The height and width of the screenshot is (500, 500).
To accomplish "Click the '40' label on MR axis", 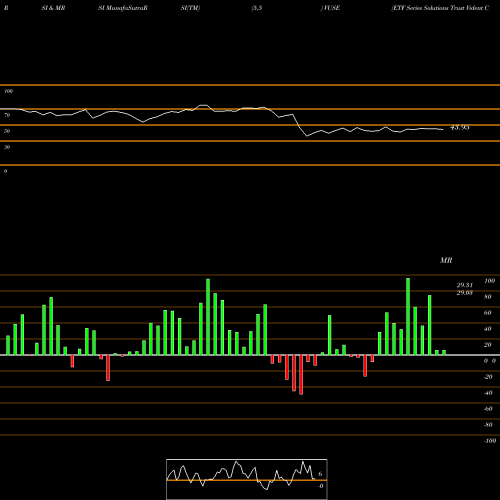I will 488,329.
